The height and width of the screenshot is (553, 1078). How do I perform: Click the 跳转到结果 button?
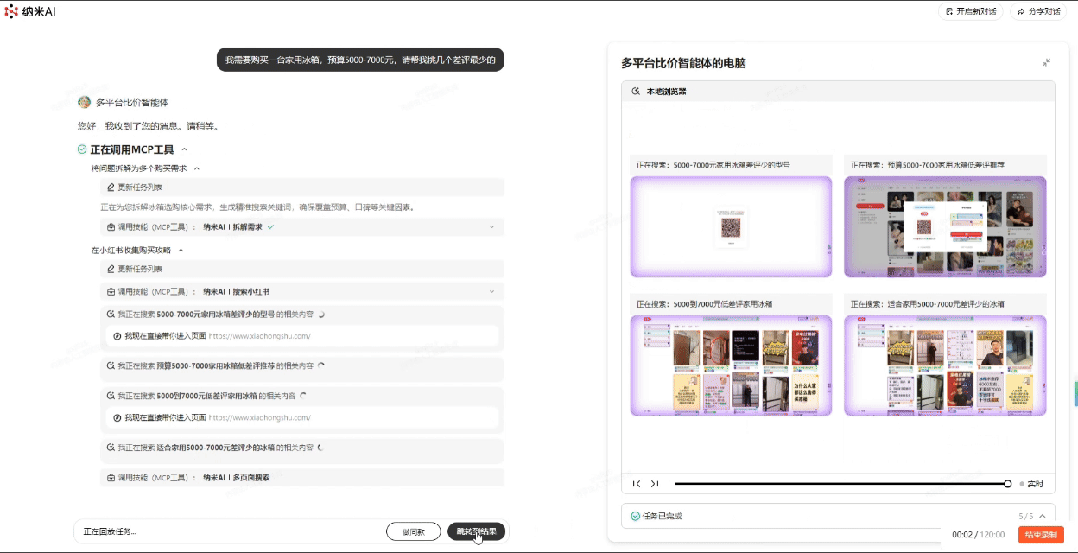476,532
